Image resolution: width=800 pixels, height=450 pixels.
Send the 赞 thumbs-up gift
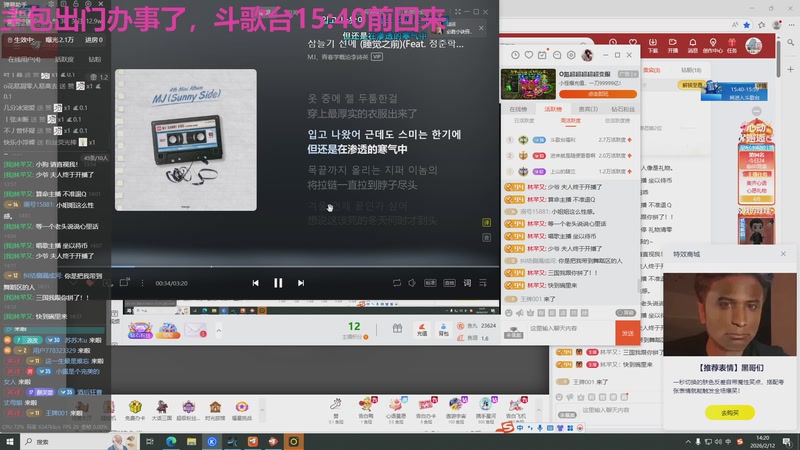pos(335,410)
